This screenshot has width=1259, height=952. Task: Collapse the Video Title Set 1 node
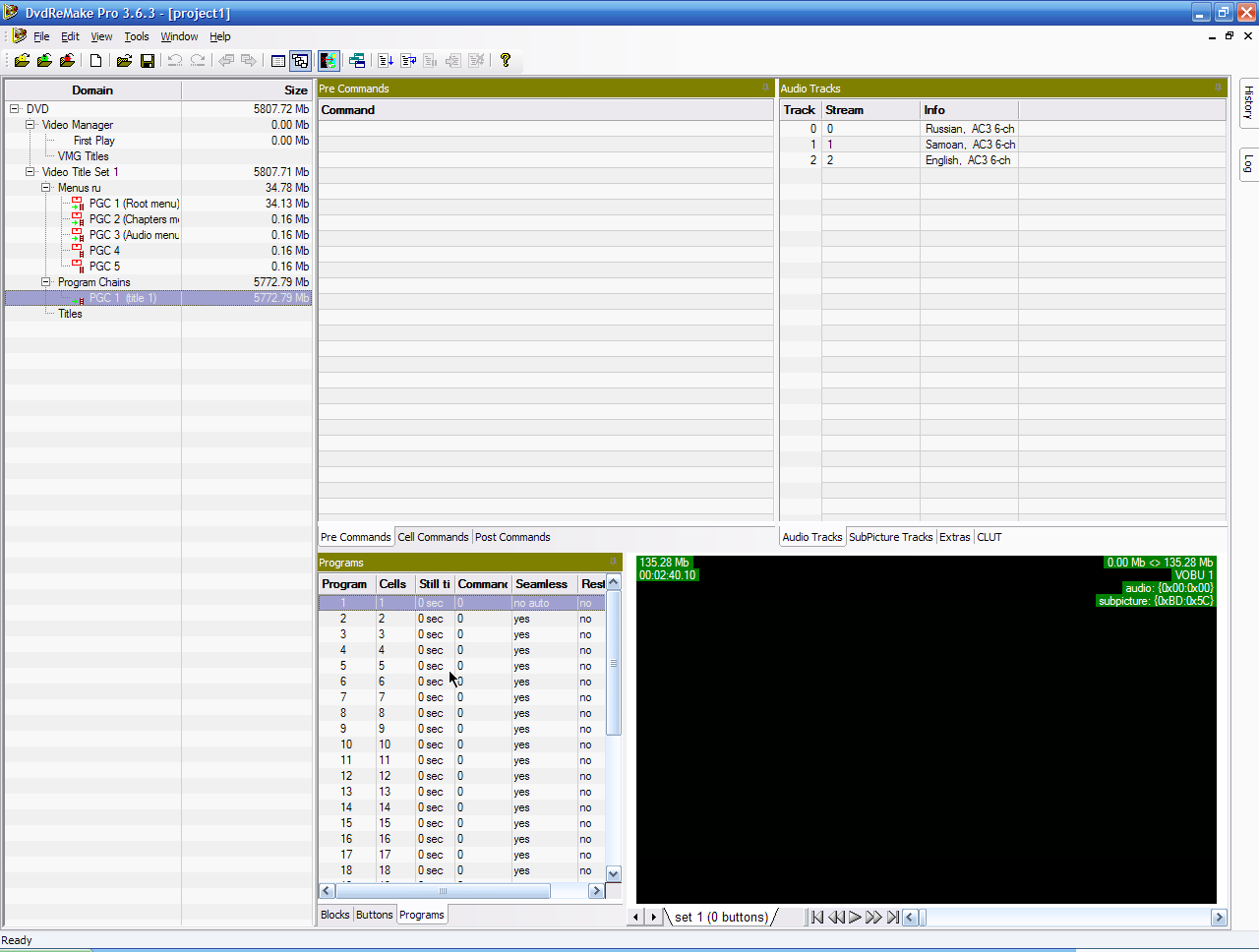30,172
